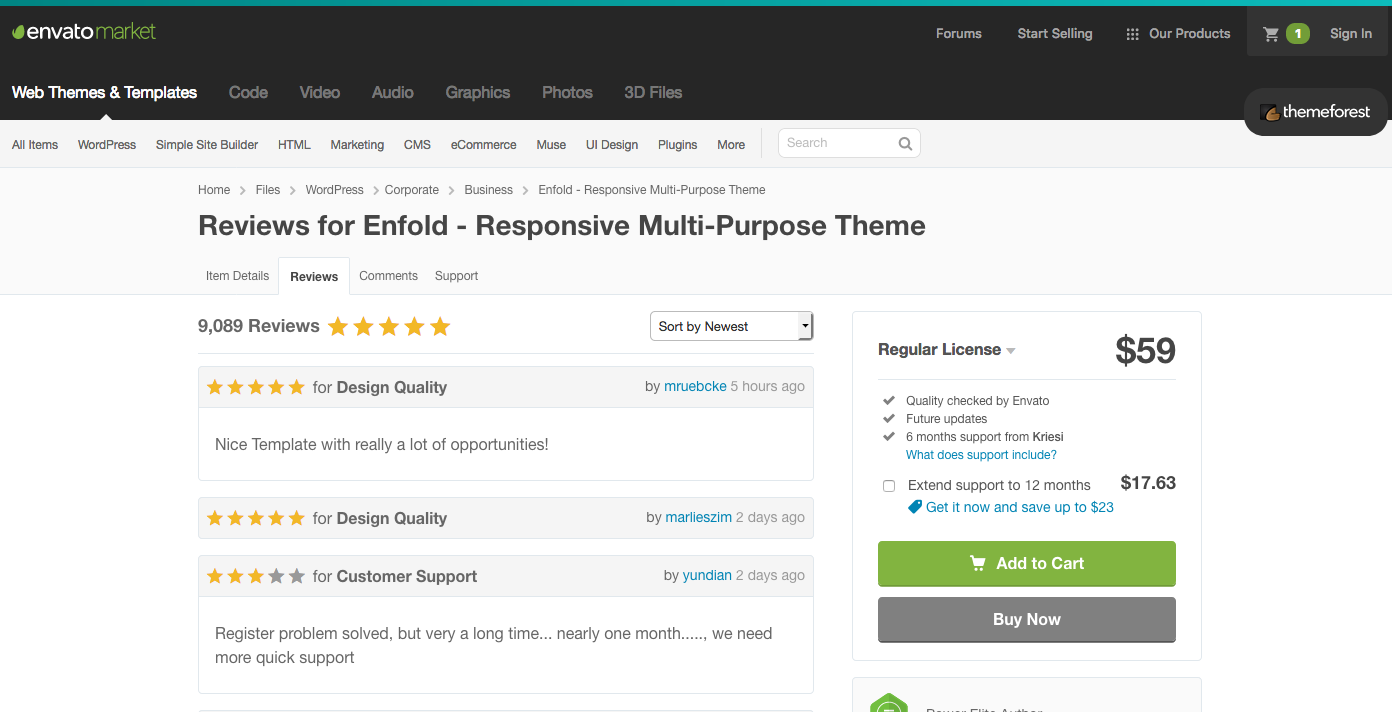The width and height of the screenshot is (1392, 712).
Task: Open the WordPress category in subnavigation
Action: (107, 145)
